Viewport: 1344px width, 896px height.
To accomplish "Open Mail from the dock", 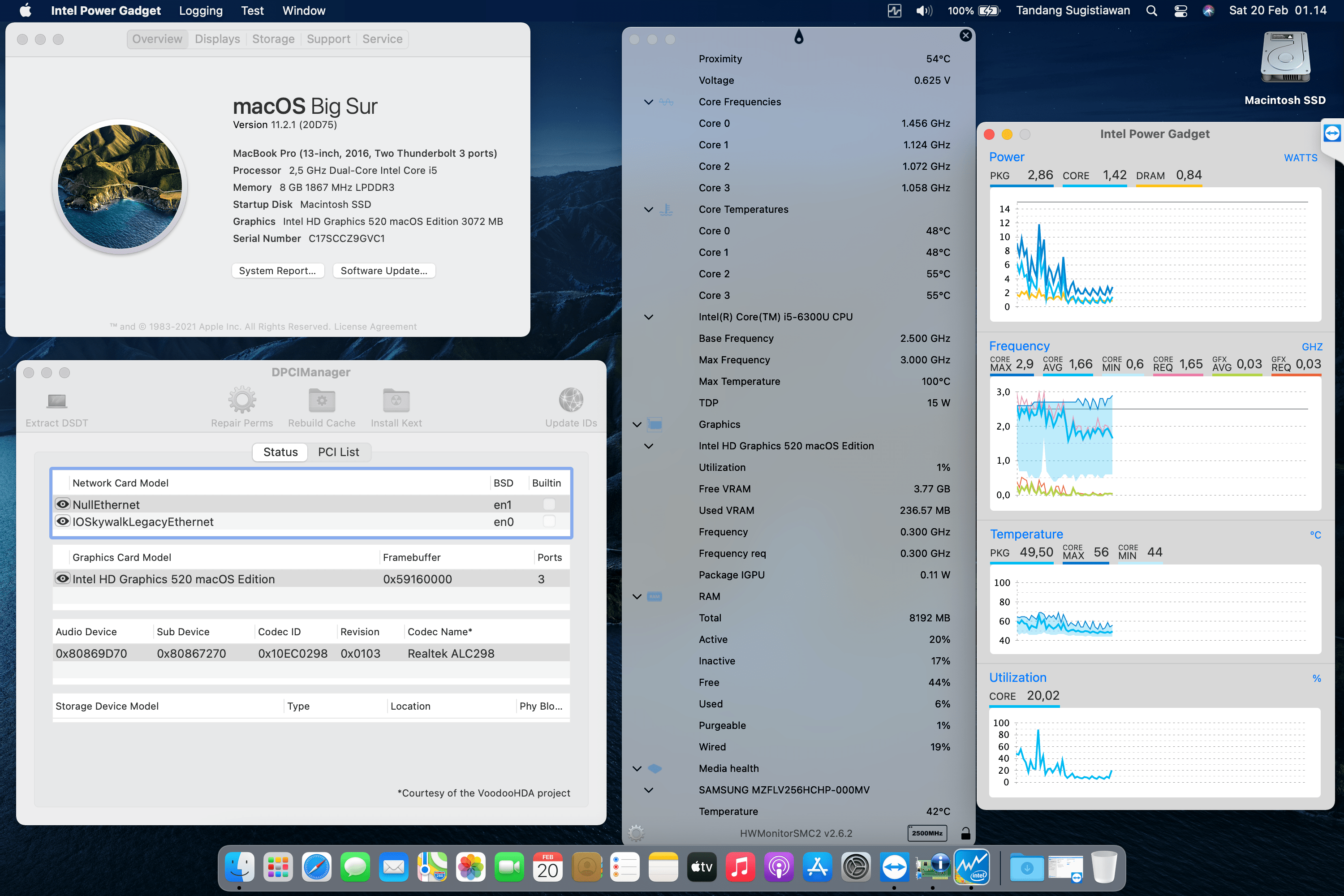I will pos(393,867).
